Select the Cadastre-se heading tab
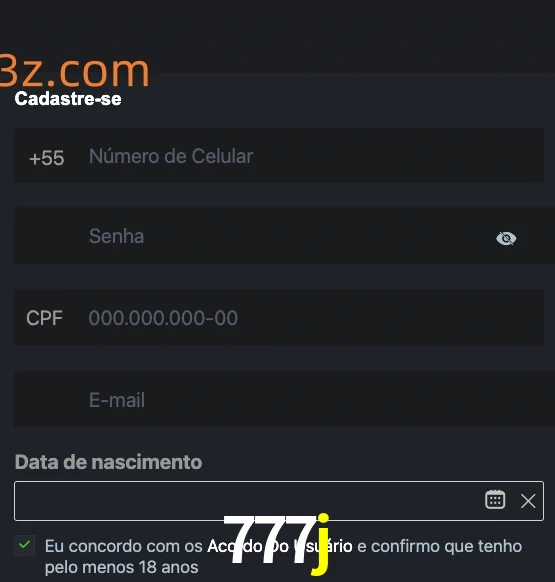The width and height of the screenshot is (555, 582). pyautogui.click(x=68, y=99)
